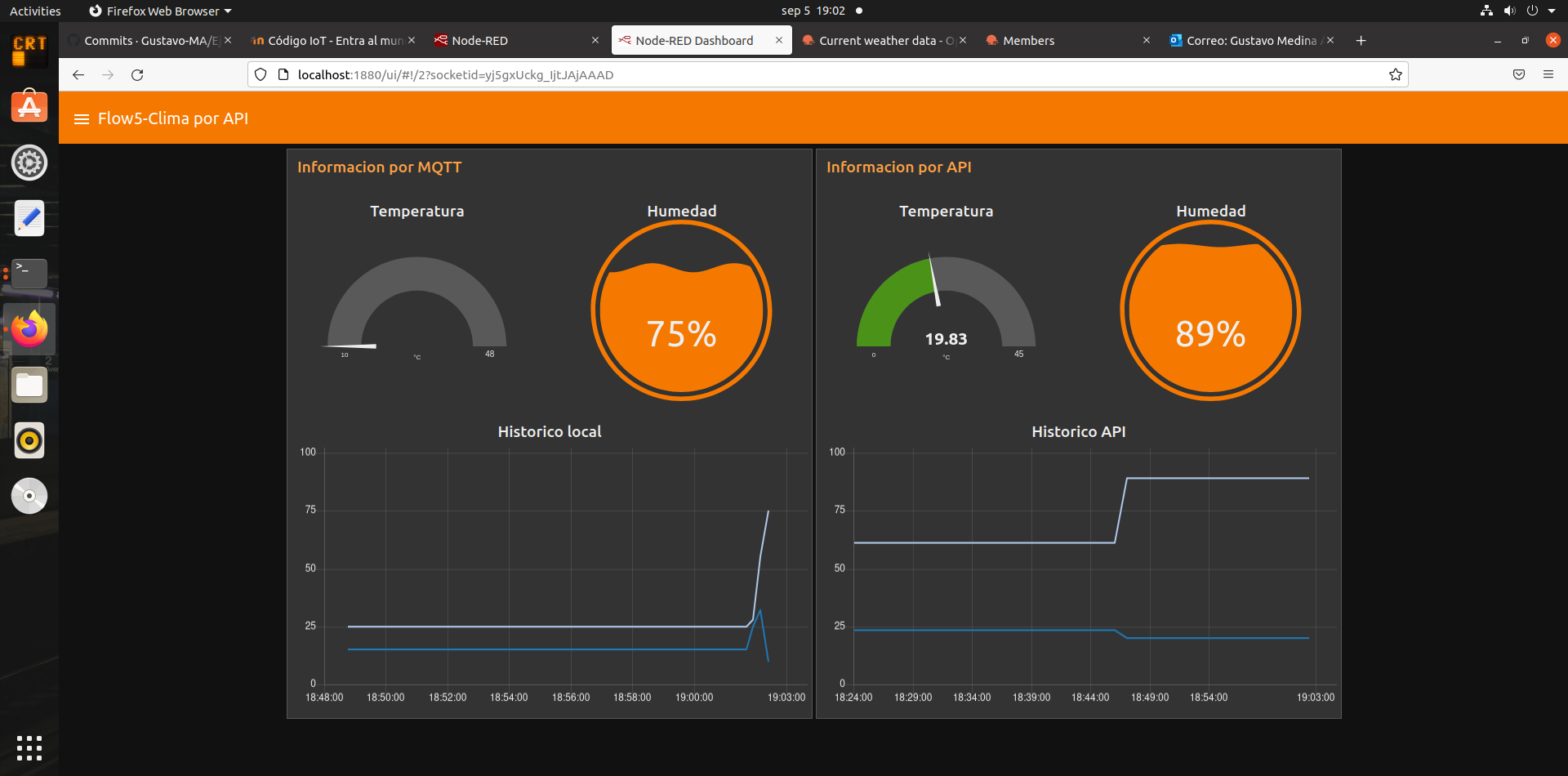Open system status menu arrow
Image resolution: width=1568 pixels, height=776 pixels.
tap(1552, 11)
